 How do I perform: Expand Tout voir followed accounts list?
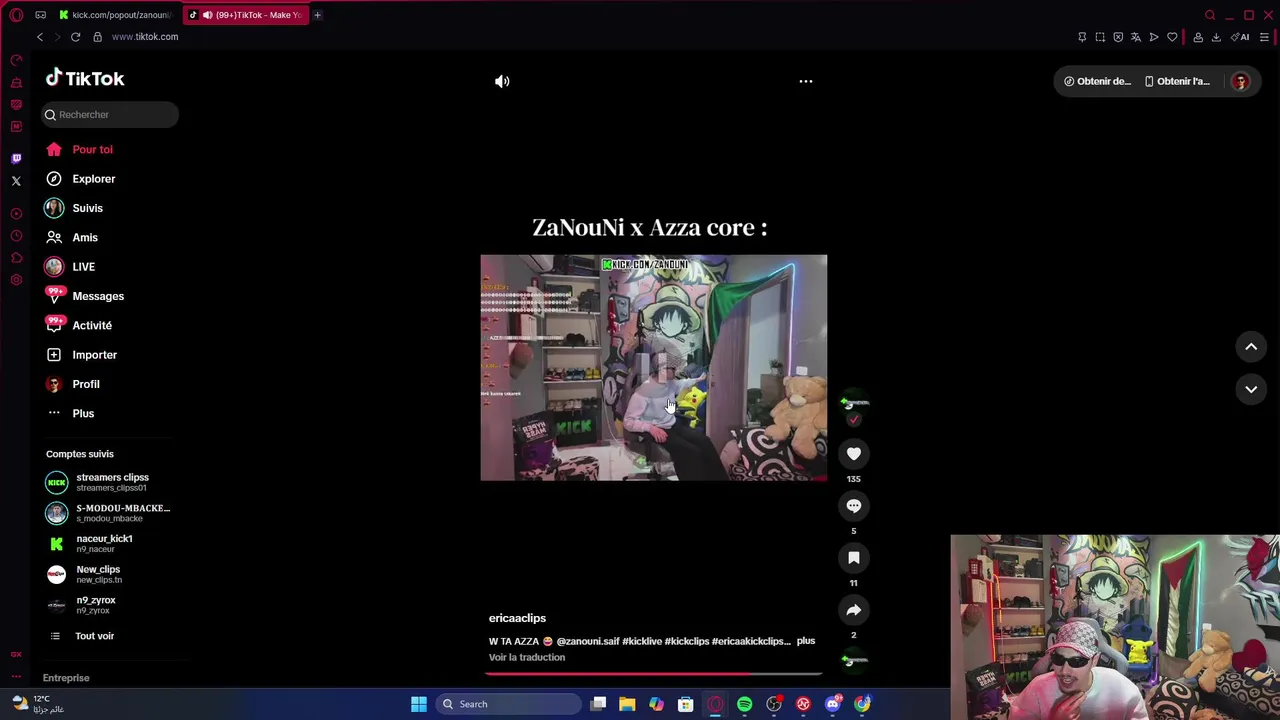coord(81,636)
